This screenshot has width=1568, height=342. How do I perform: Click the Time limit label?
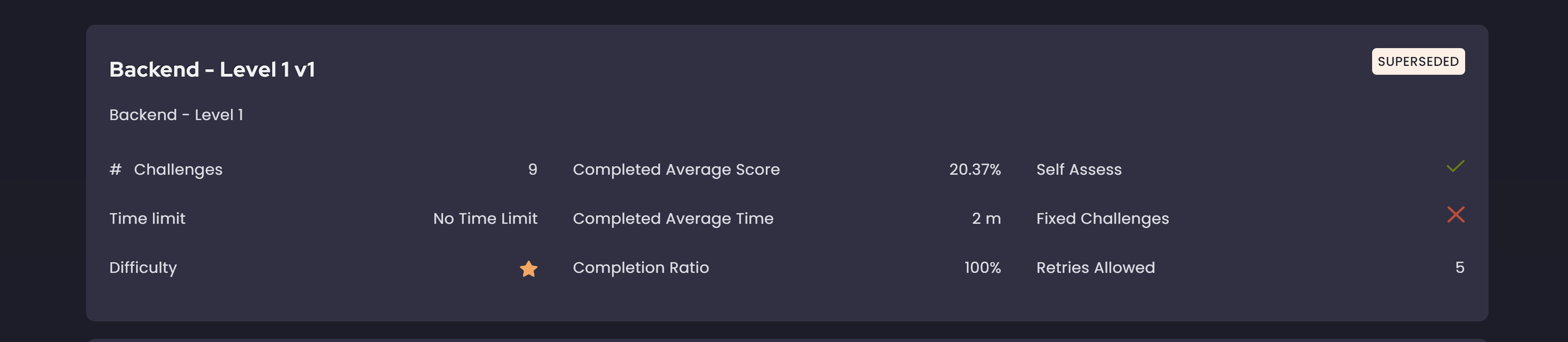pyautogui.click(x=147, y=219)
